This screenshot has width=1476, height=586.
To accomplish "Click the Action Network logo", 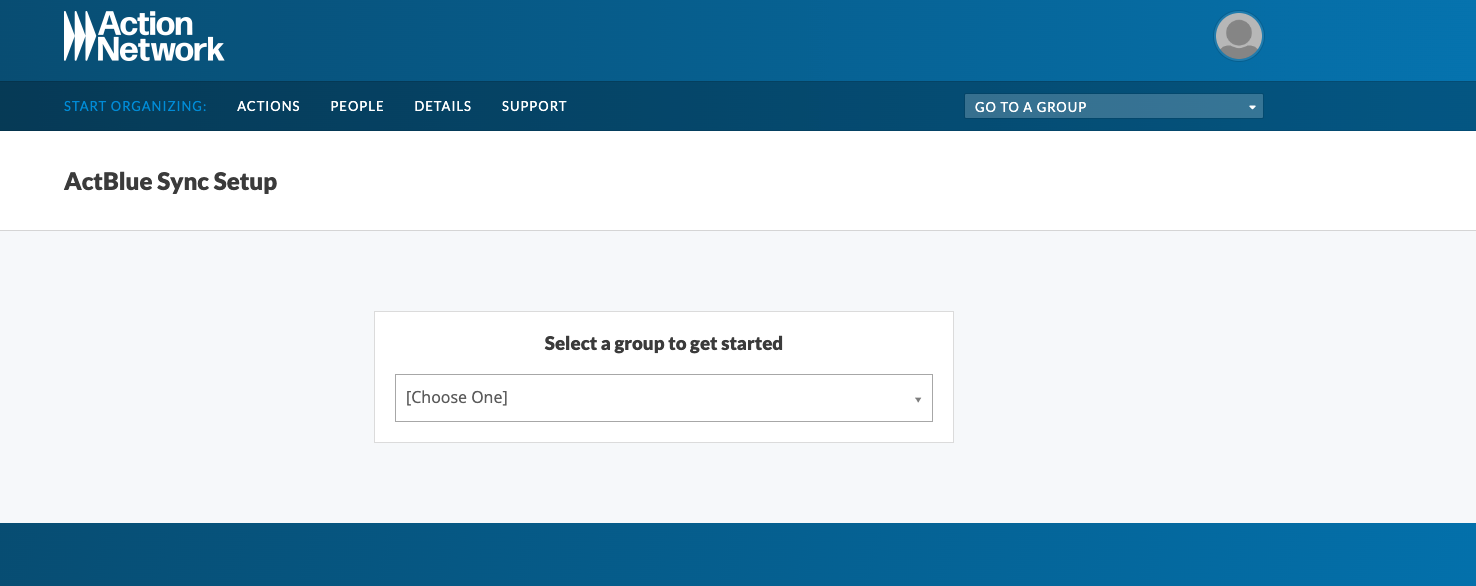I will click(x=144, y=36).
